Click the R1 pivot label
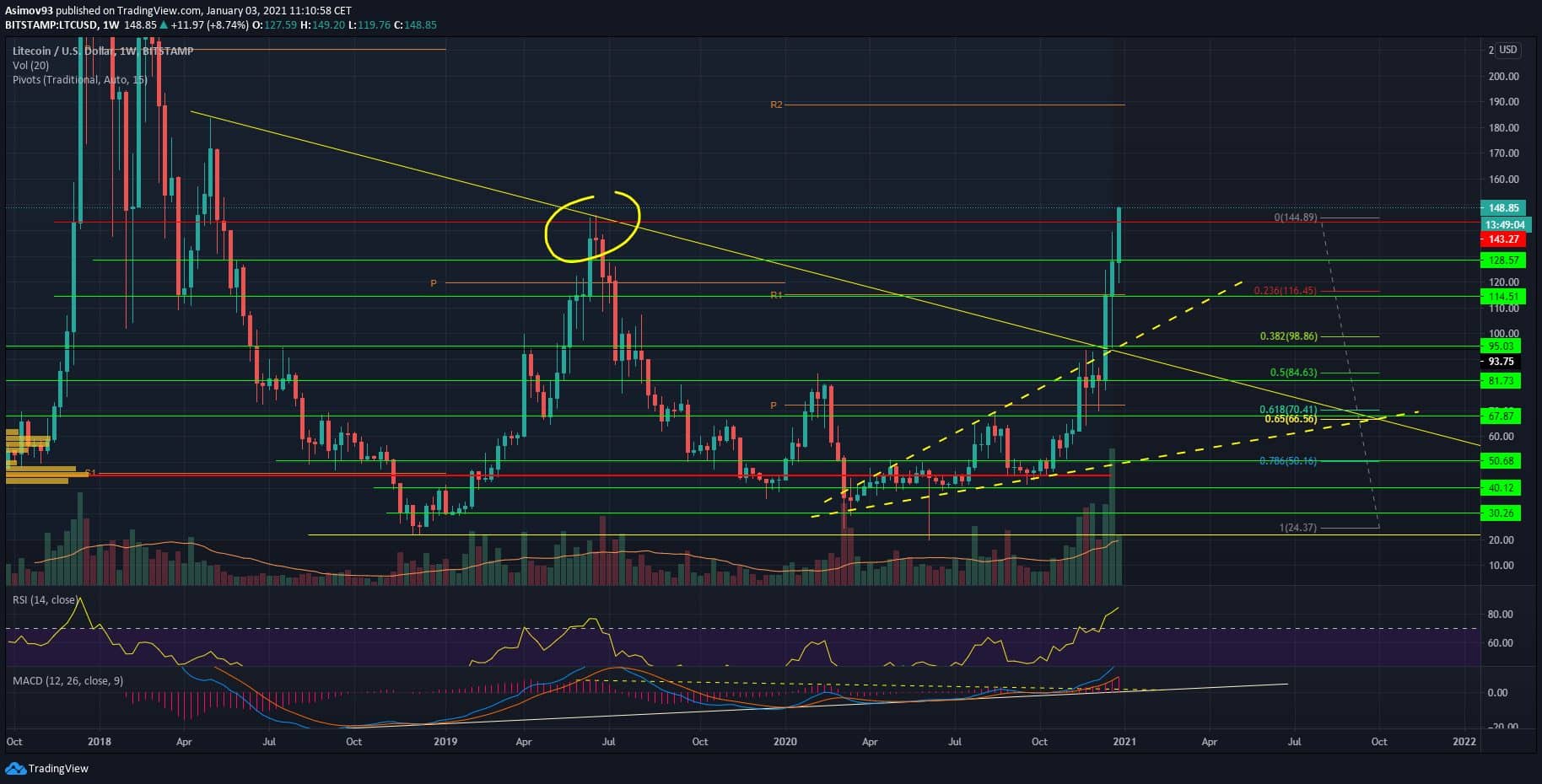The image size is (1542, 784). point(777,295)
